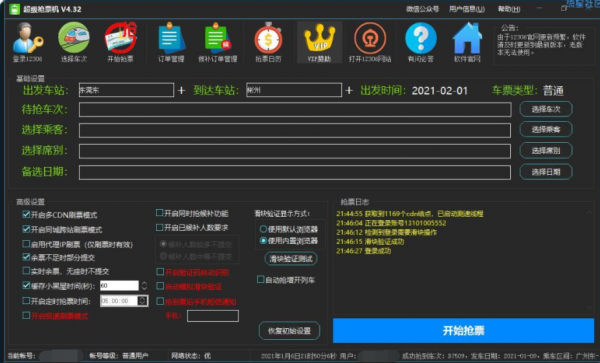
Task: Click the 选择车次 button on right
Action: 546,109
